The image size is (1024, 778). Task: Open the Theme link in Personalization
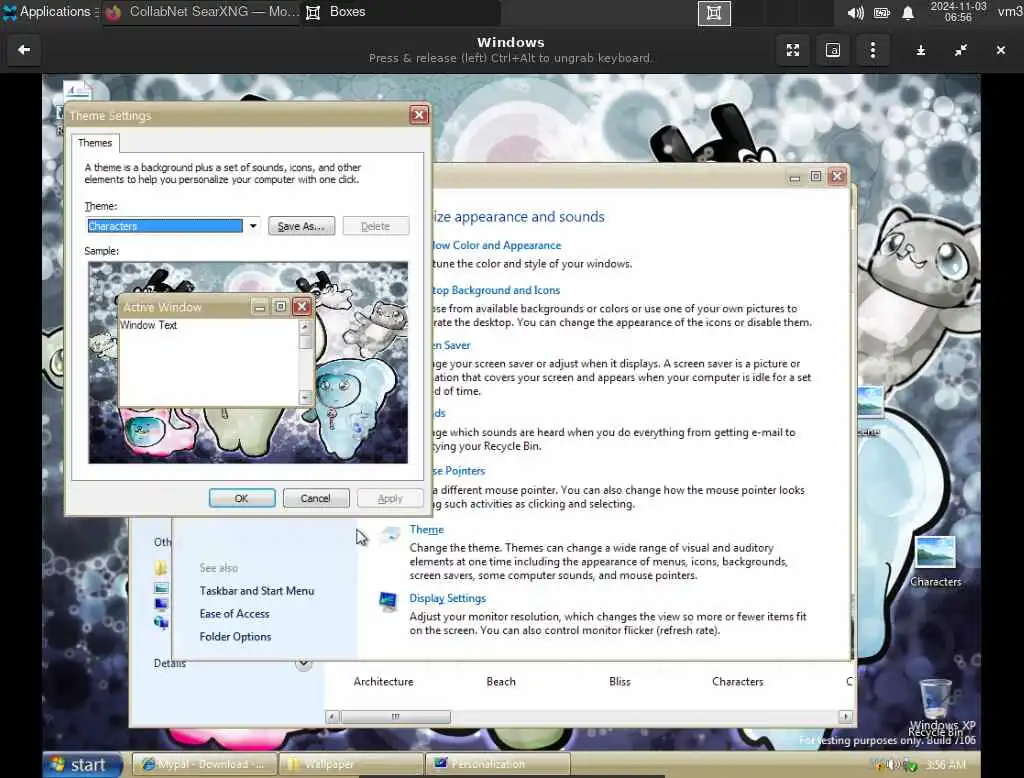[426, 530]
